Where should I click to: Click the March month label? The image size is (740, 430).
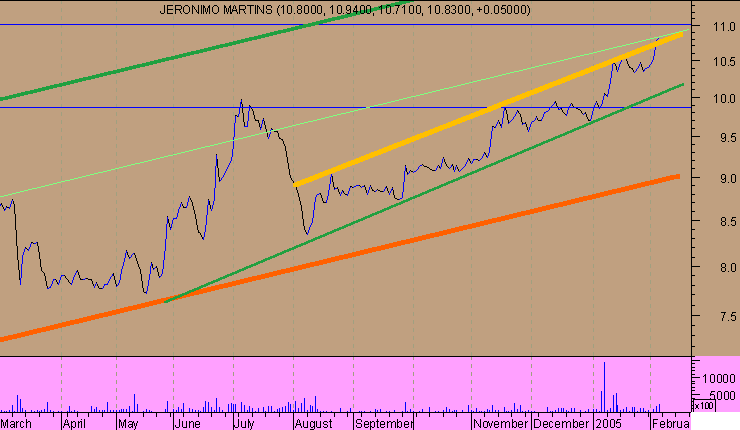click(16, 423)
